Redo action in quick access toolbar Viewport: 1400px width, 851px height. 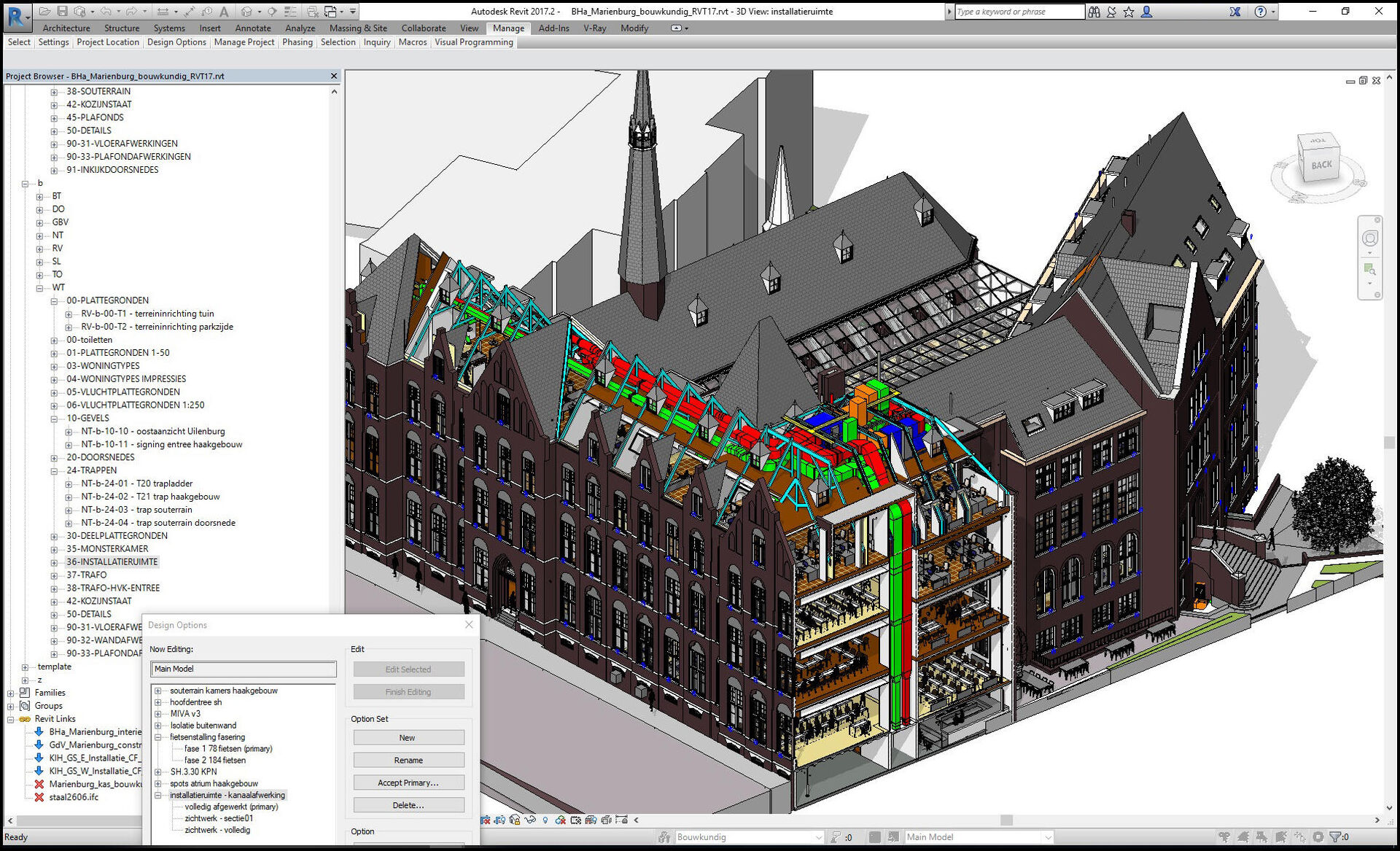(x=131, y=11)
